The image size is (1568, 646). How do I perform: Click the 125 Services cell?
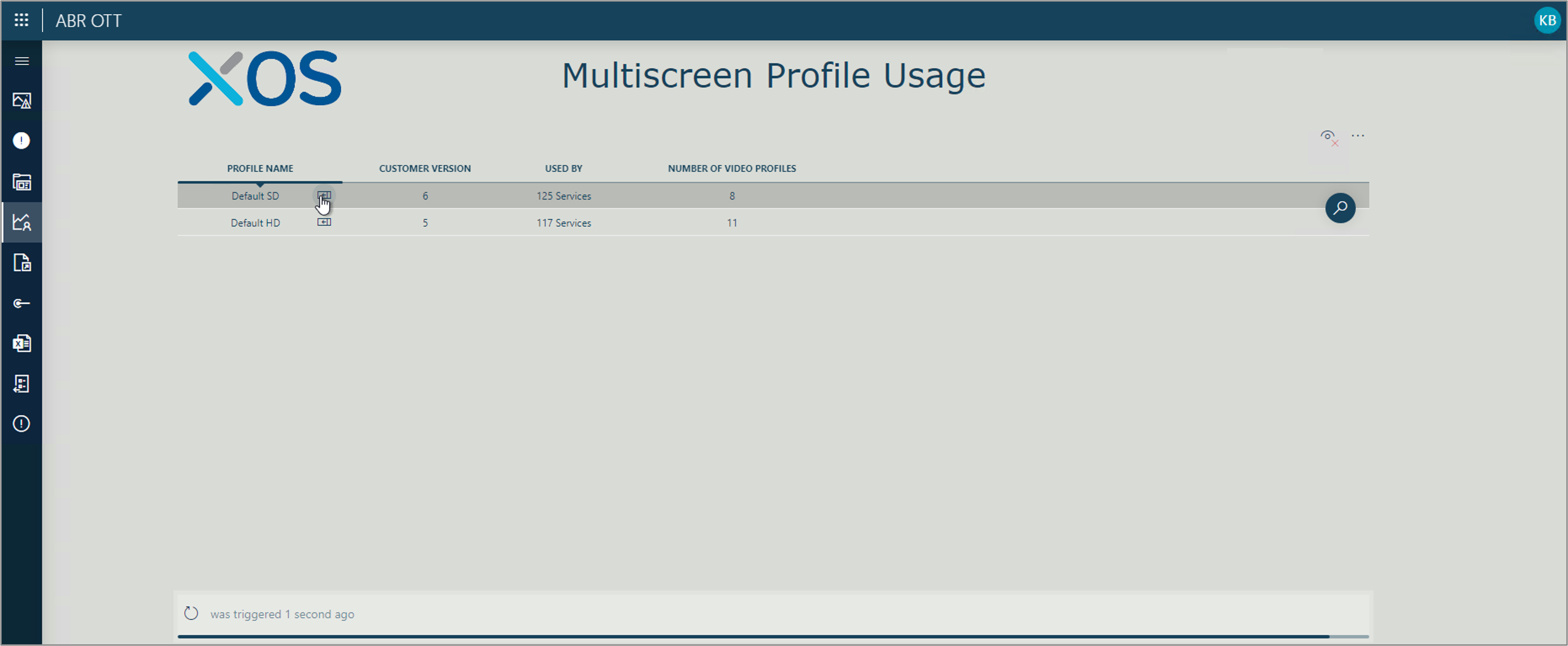click(564, 196)
